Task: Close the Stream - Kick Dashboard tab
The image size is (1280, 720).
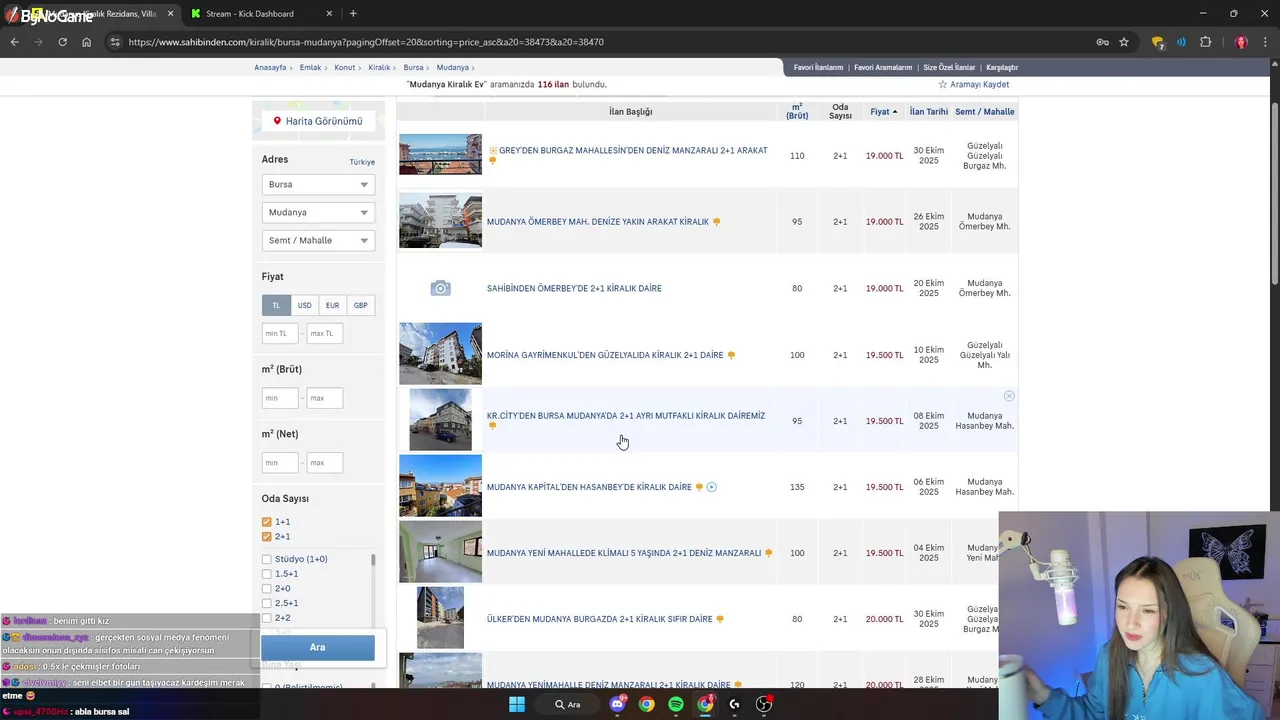Action: tap(330, 13)
